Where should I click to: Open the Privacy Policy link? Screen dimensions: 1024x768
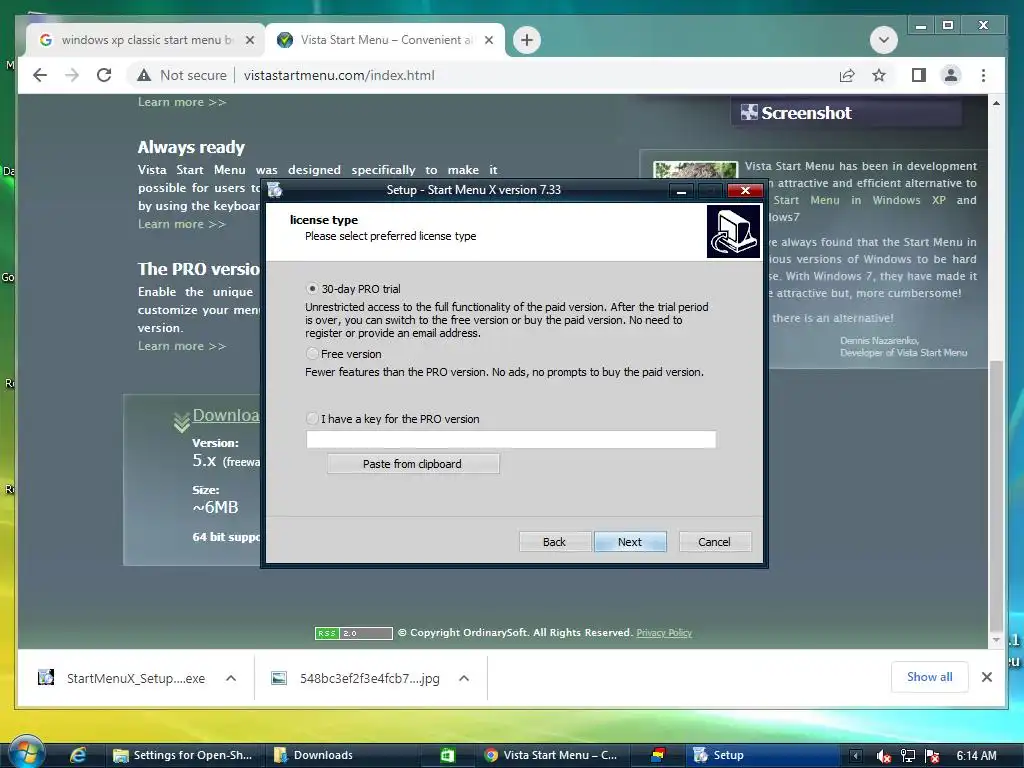(664, 633)
